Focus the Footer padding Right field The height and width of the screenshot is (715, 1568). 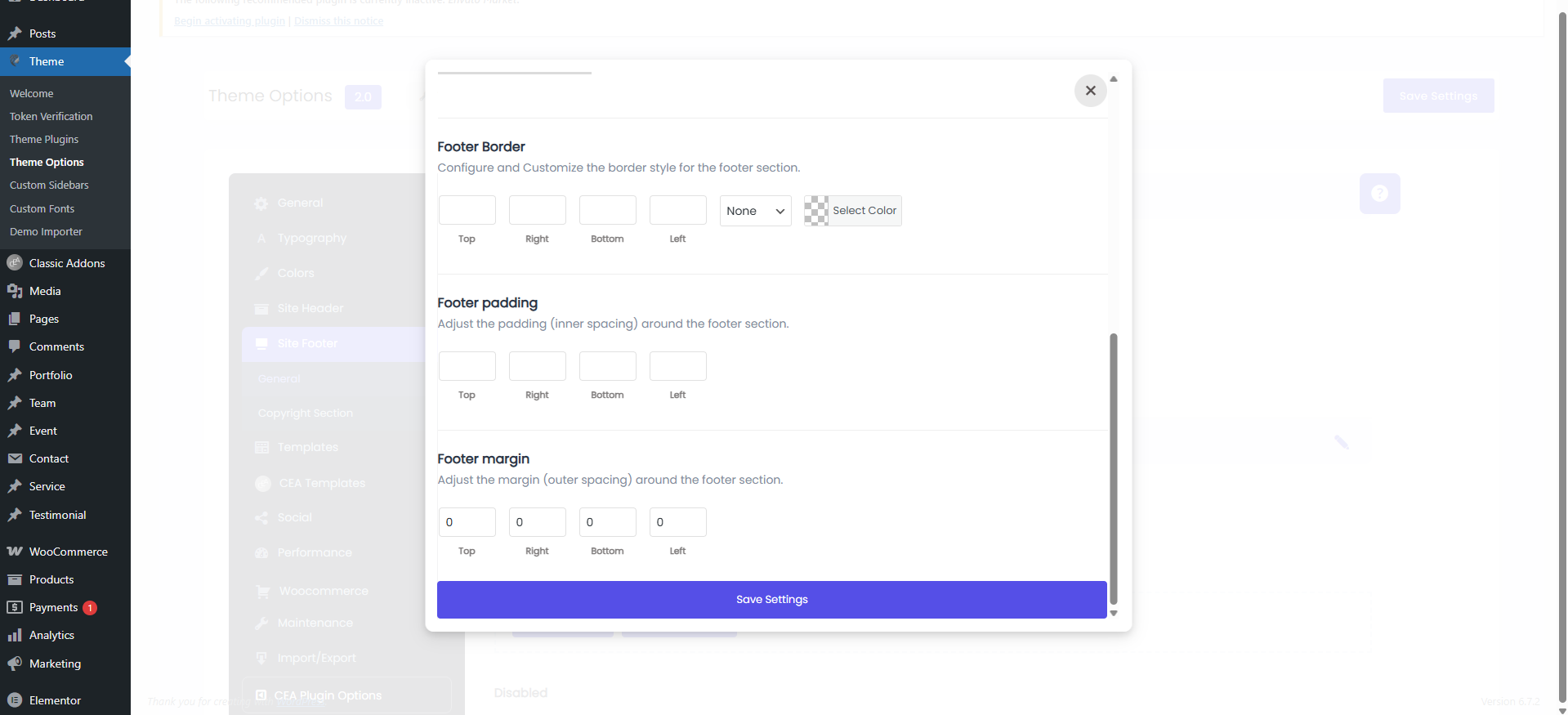click(538, 366)
